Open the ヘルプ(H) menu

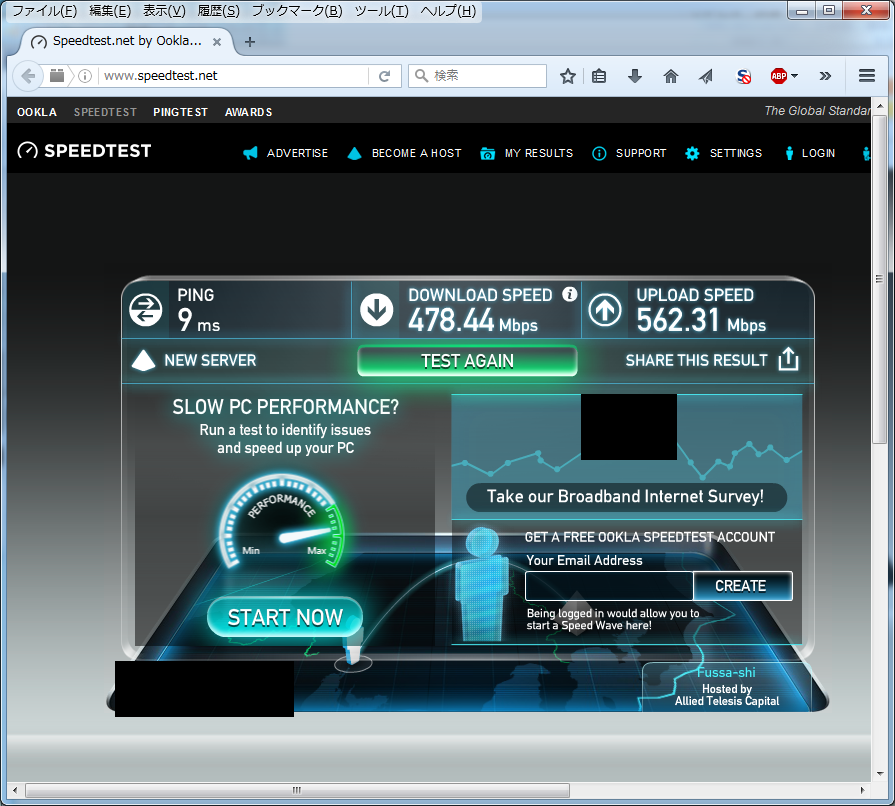448,11
